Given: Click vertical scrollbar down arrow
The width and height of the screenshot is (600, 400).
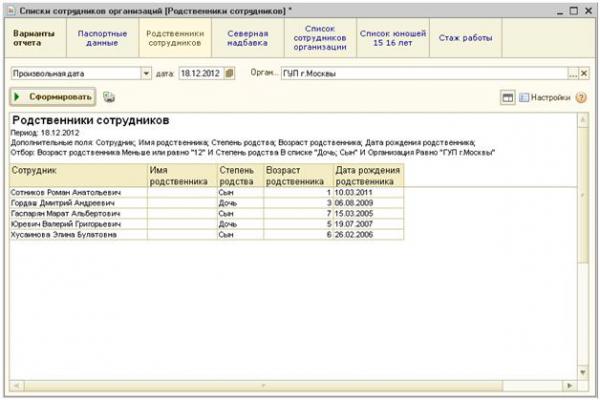Looking at the screenshot, I should point(583,372).
